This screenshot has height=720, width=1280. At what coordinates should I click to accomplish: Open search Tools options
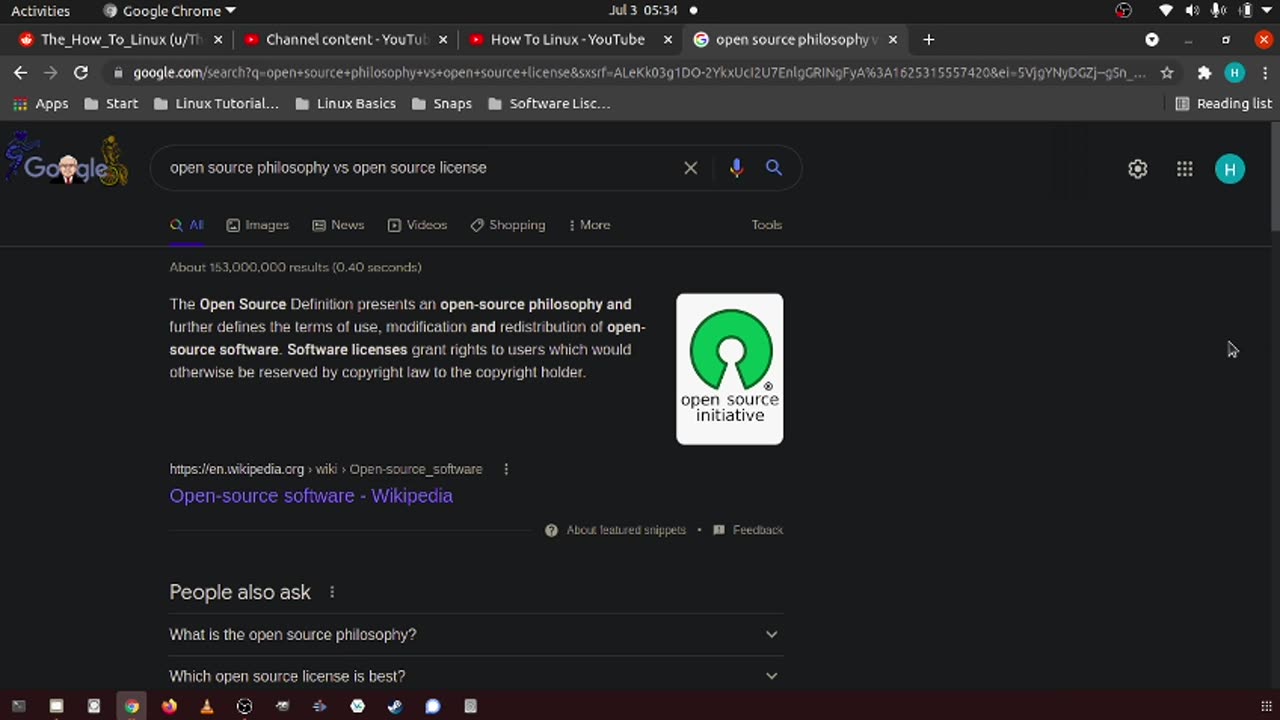tap(767, 225)
